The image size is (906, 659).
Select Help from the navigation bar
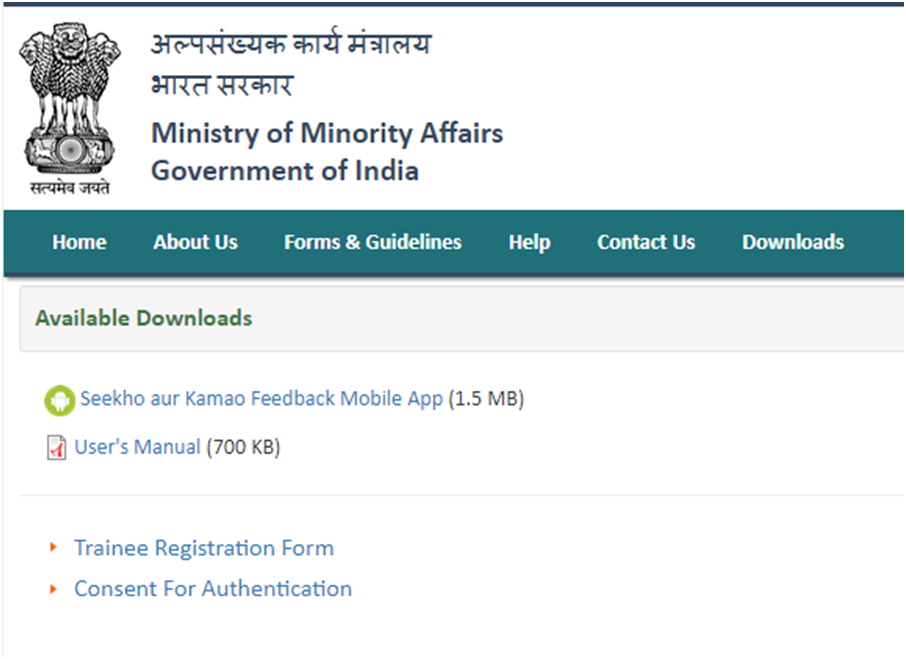click(x=529, y=243)
